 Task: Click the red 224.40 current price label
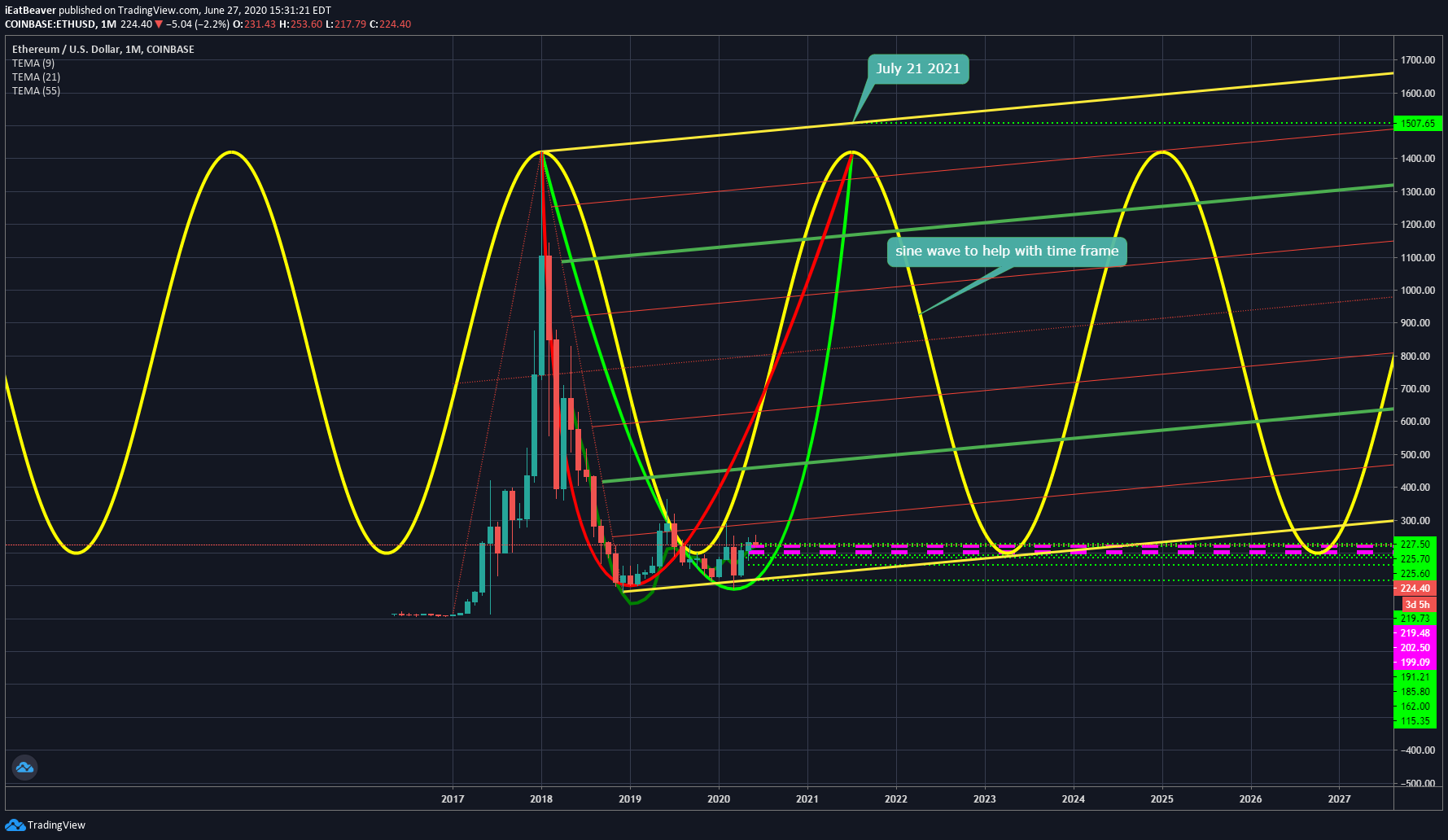coord(1415,588)
